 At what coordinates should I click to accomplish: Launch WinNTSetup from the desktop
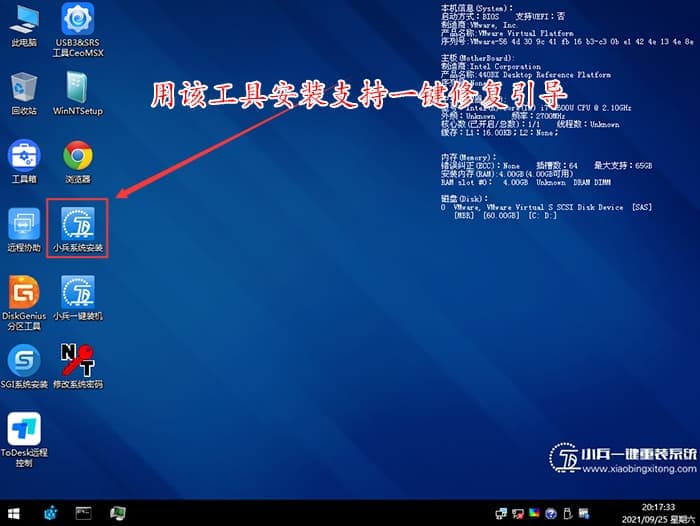78,94
